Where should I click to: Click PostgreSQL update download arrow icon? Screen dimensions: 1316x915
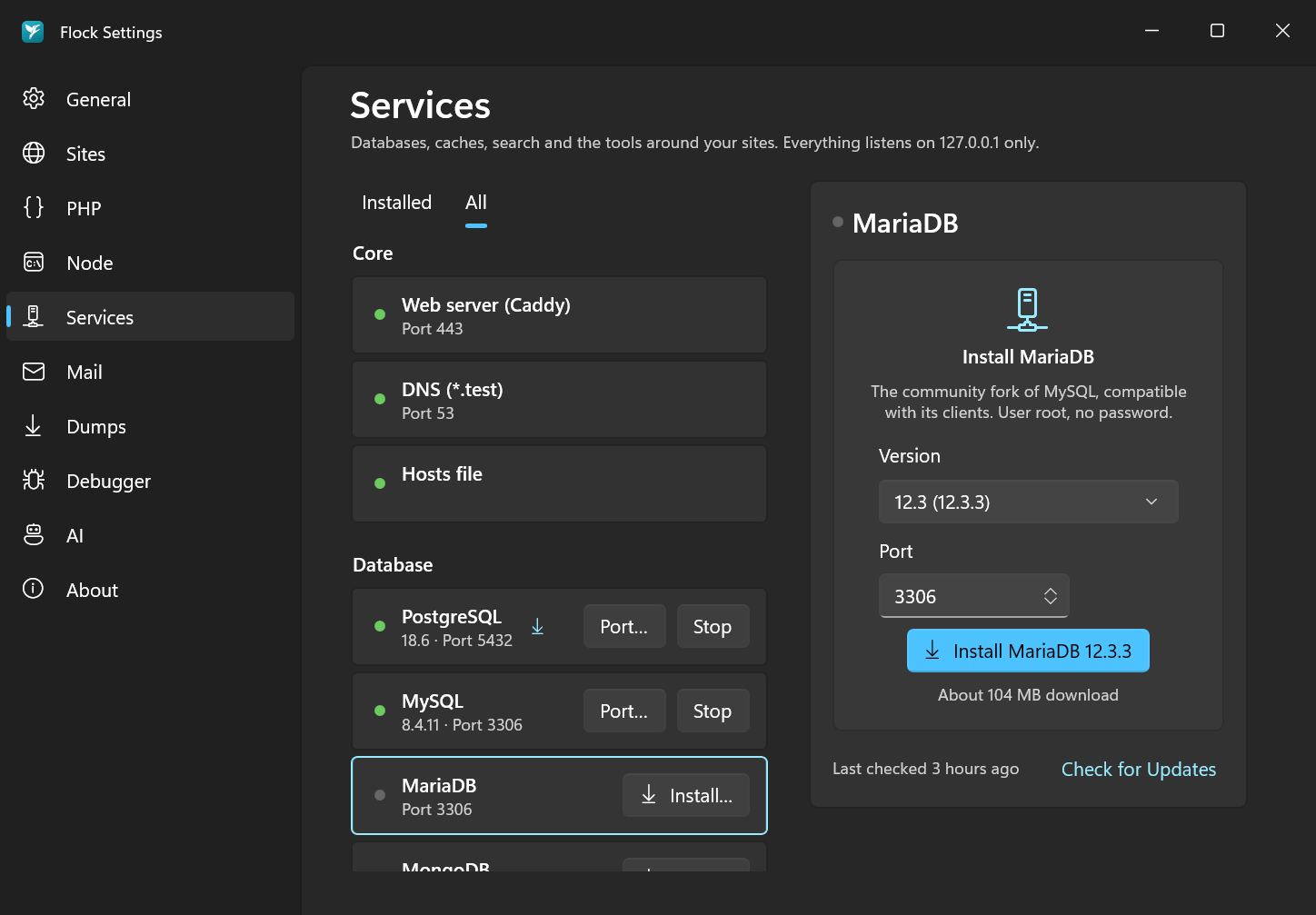pyautogui.click(x=537, y=626)
